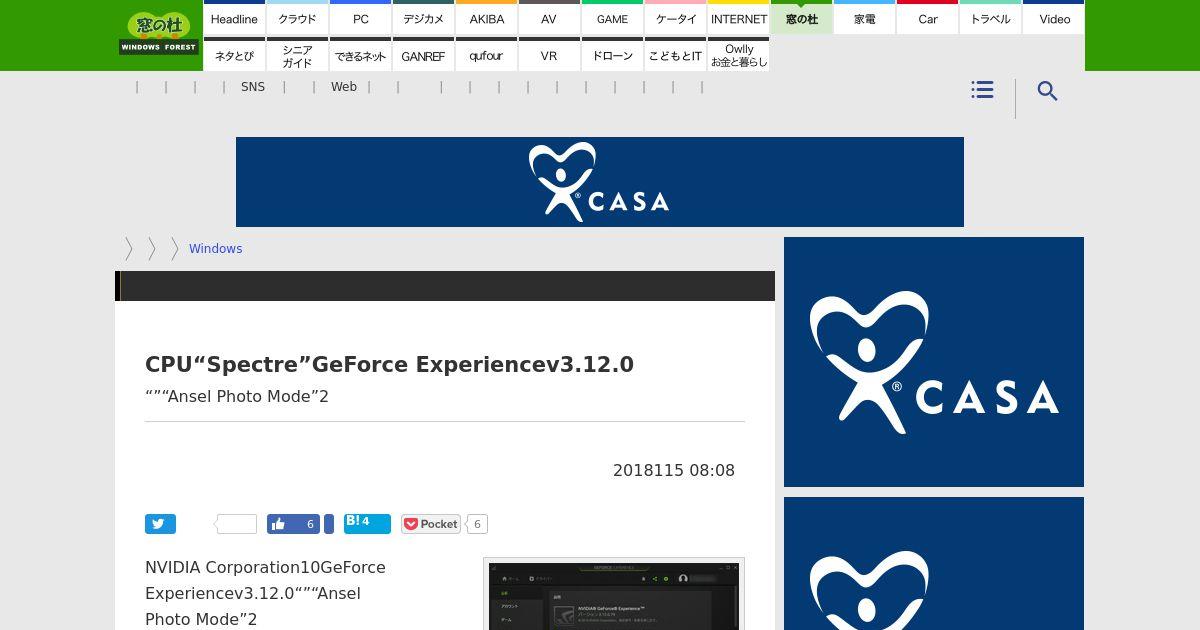This screenshot has width=1200, height=630.
Task: Click the 窓の杜 Windows Forest logo
Action: click(159, 34)
